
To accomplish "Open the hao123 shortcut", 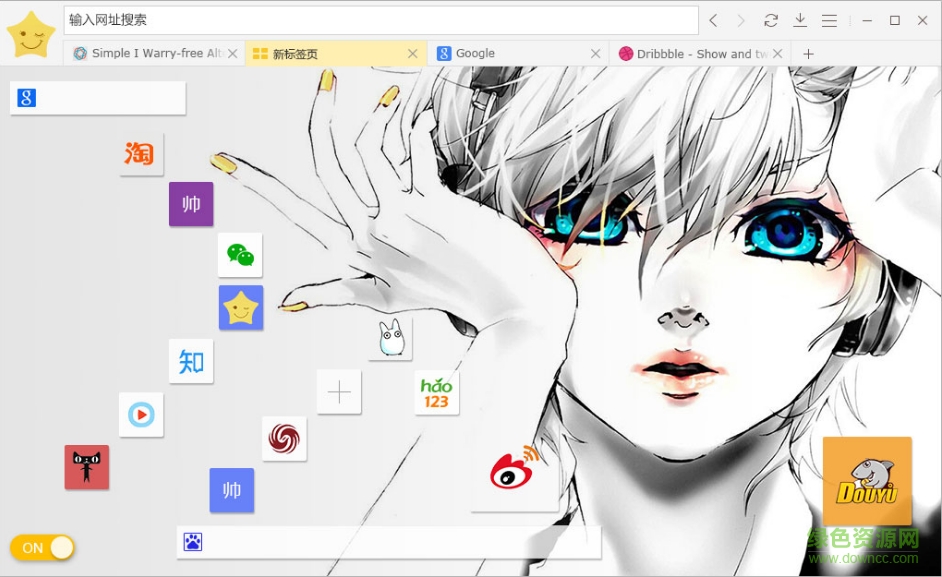I will click(x=436, y=392).
